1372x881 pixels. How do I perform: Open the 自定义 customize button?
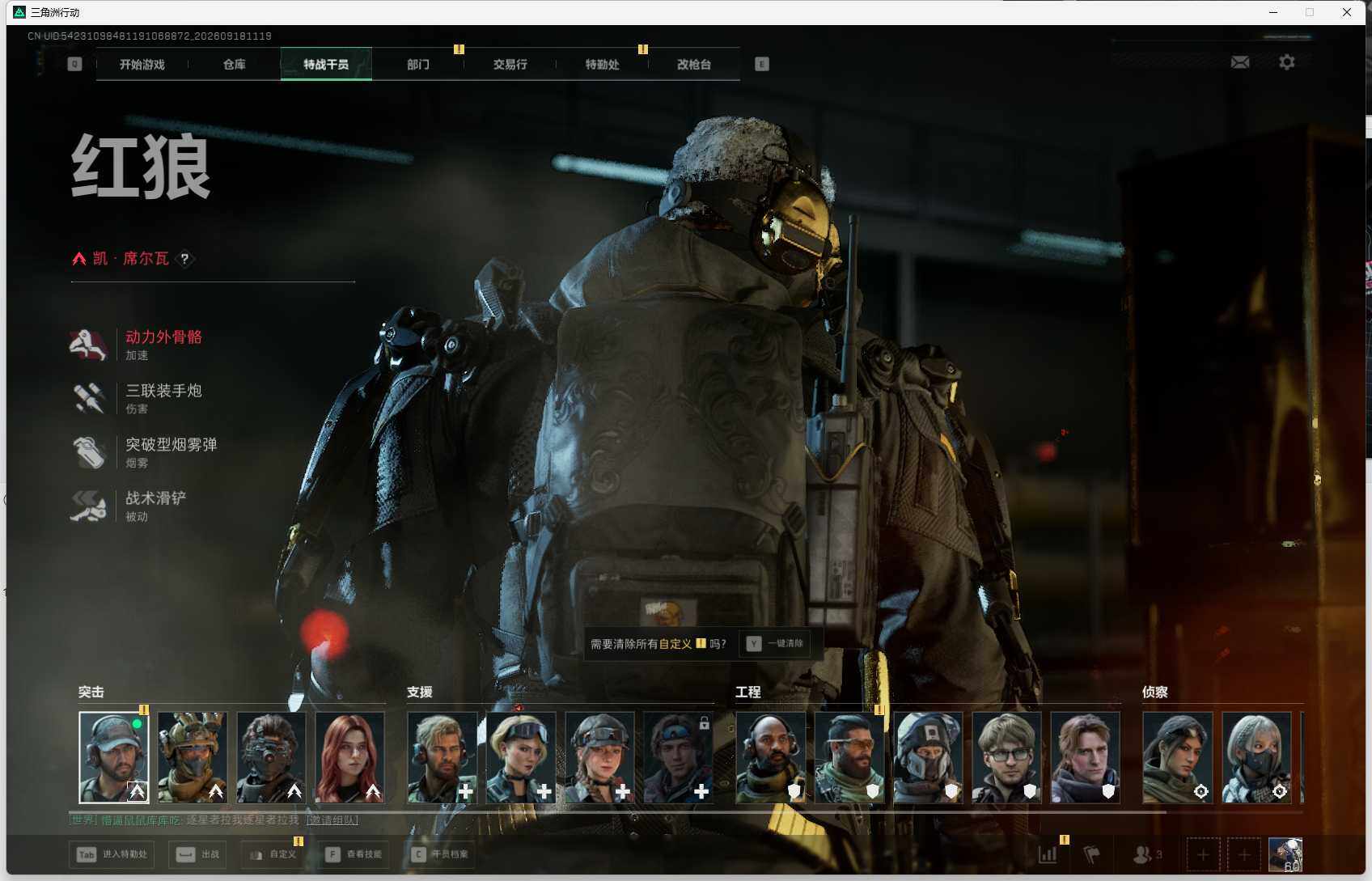[272, 854]
